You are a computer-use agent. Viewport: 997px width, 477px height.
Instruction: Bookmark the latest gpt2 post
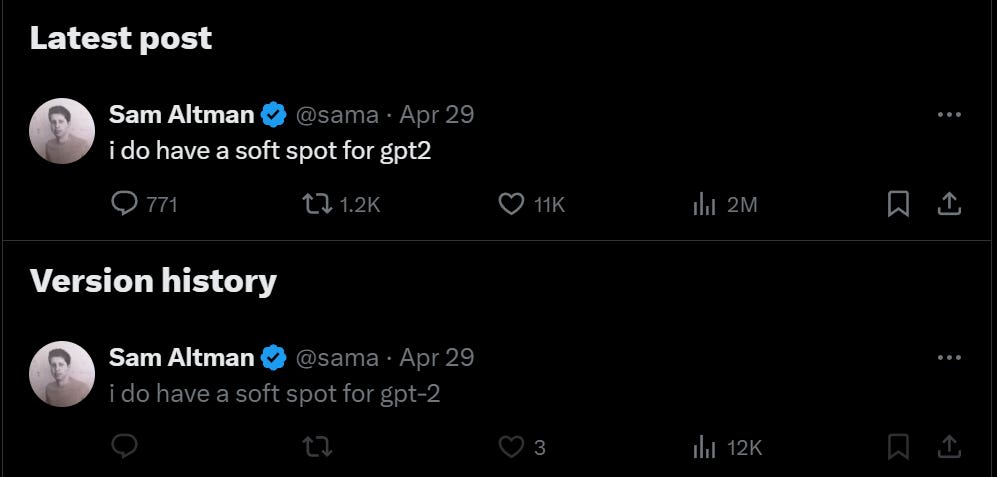click(898, 204)
